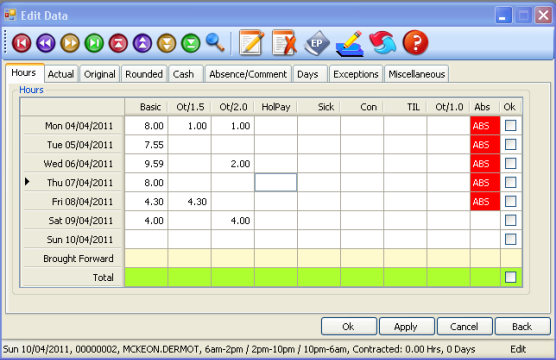Jump to last record green icon
The image size is (556, 360).
point(94,43)
